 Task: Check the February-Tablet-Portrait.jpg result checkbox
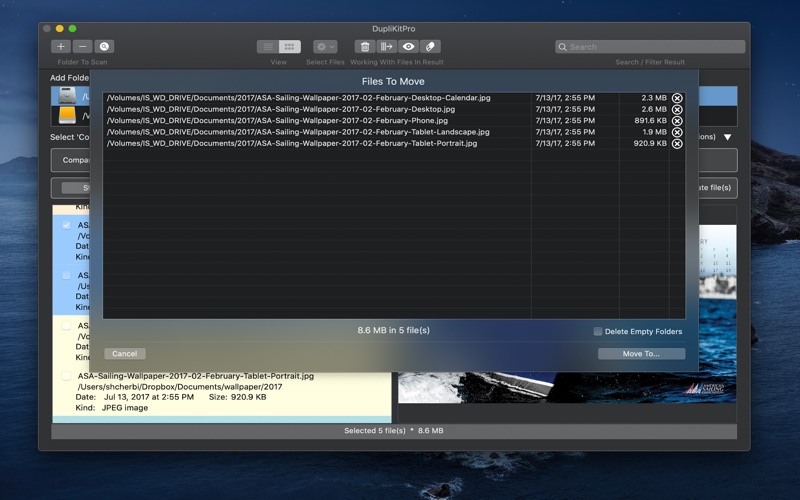(x=66, y=376)
